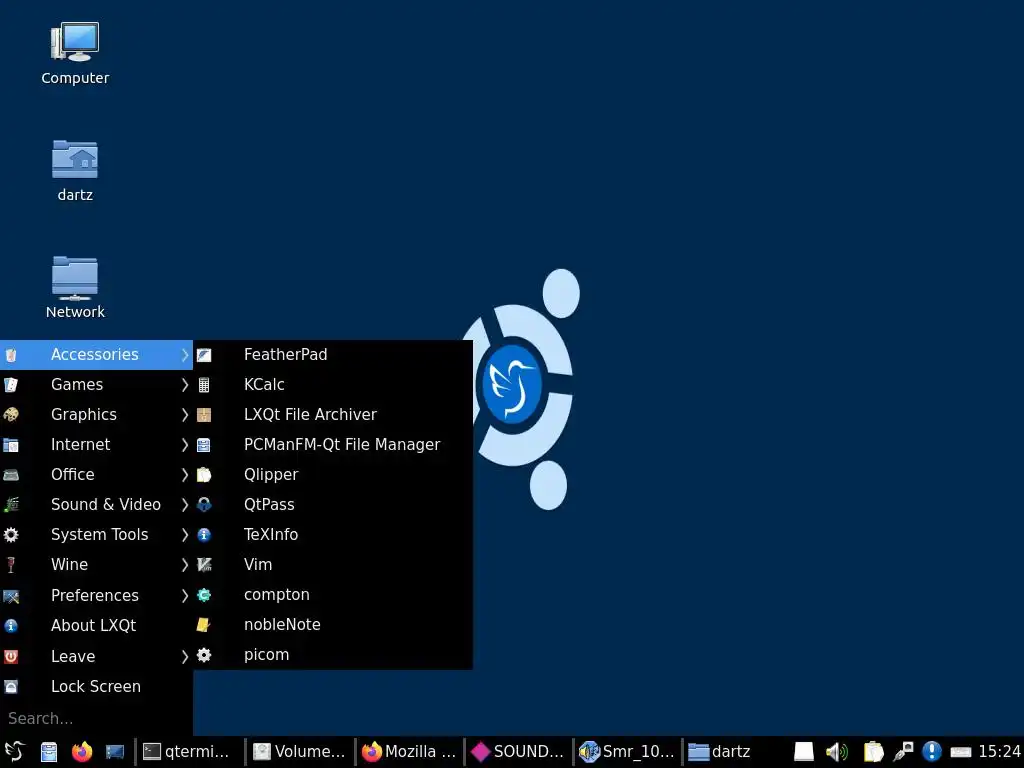Open the System Tools menu category
Image resolution: width=1024 pixels, height=768 pixels.
(x=96, y=535)
